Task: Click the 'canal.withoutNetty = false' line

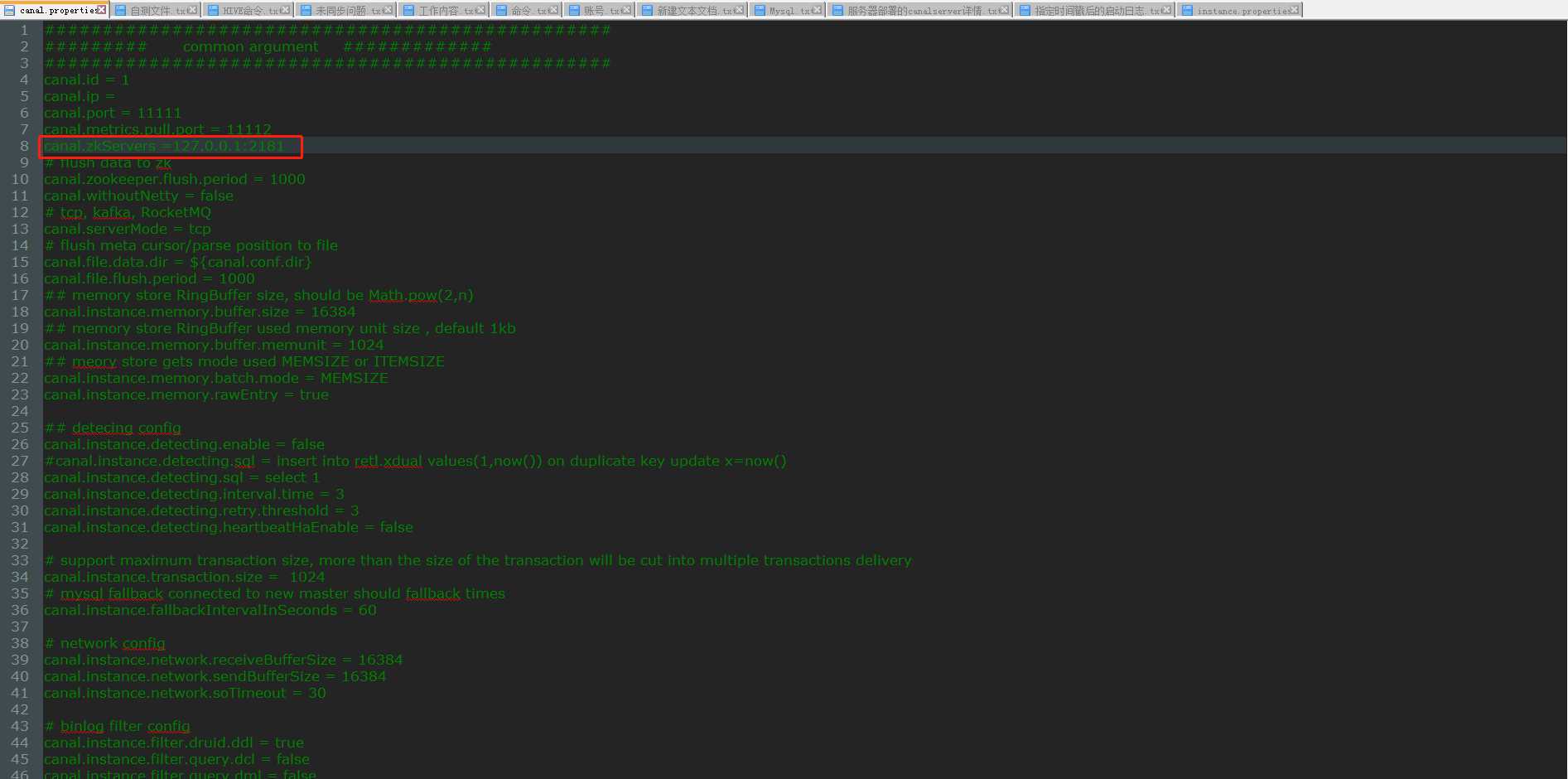Action: pyautogui.click(x=138, y=196)
